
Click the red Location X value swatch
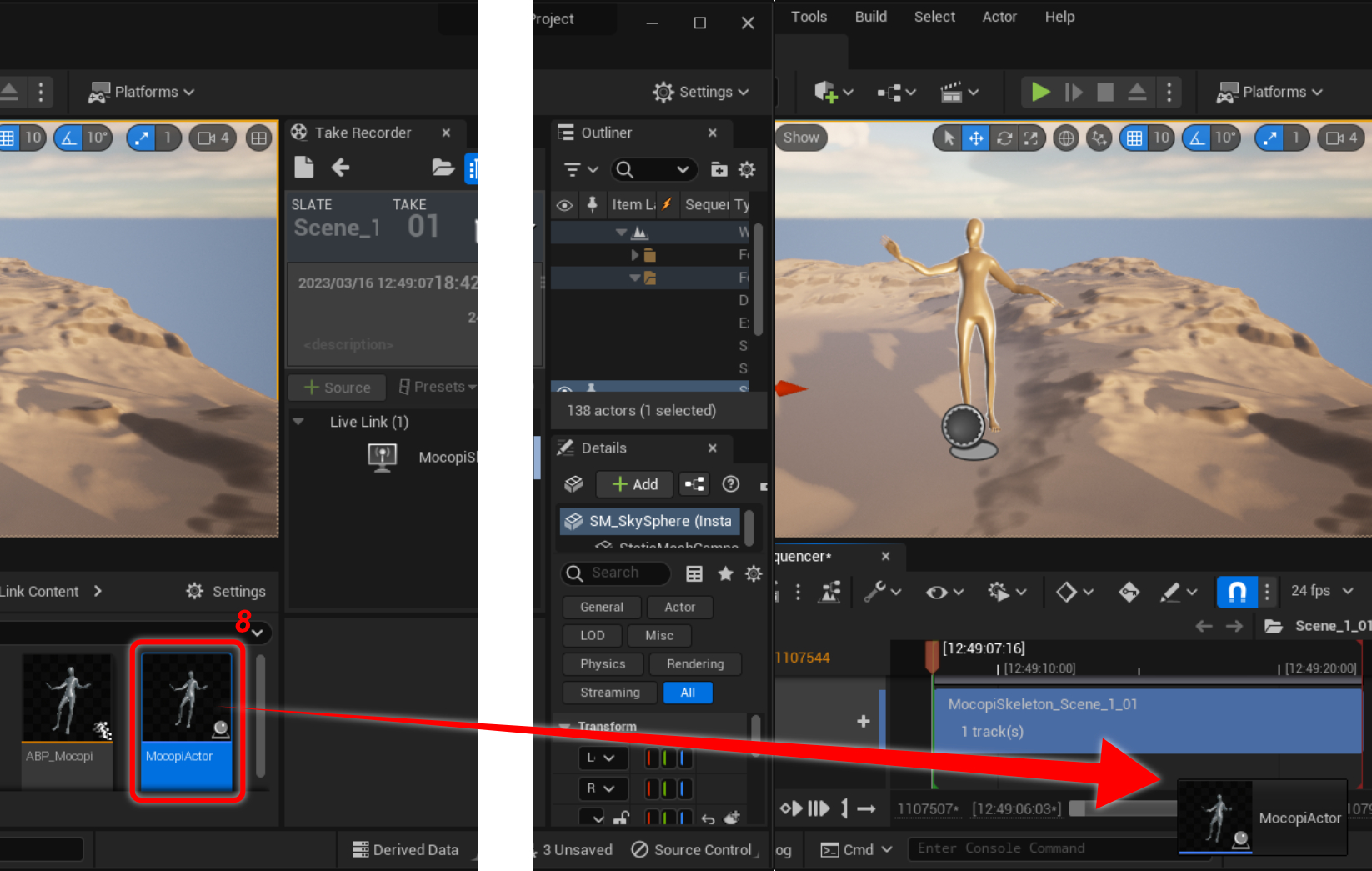tap(651, 758)
